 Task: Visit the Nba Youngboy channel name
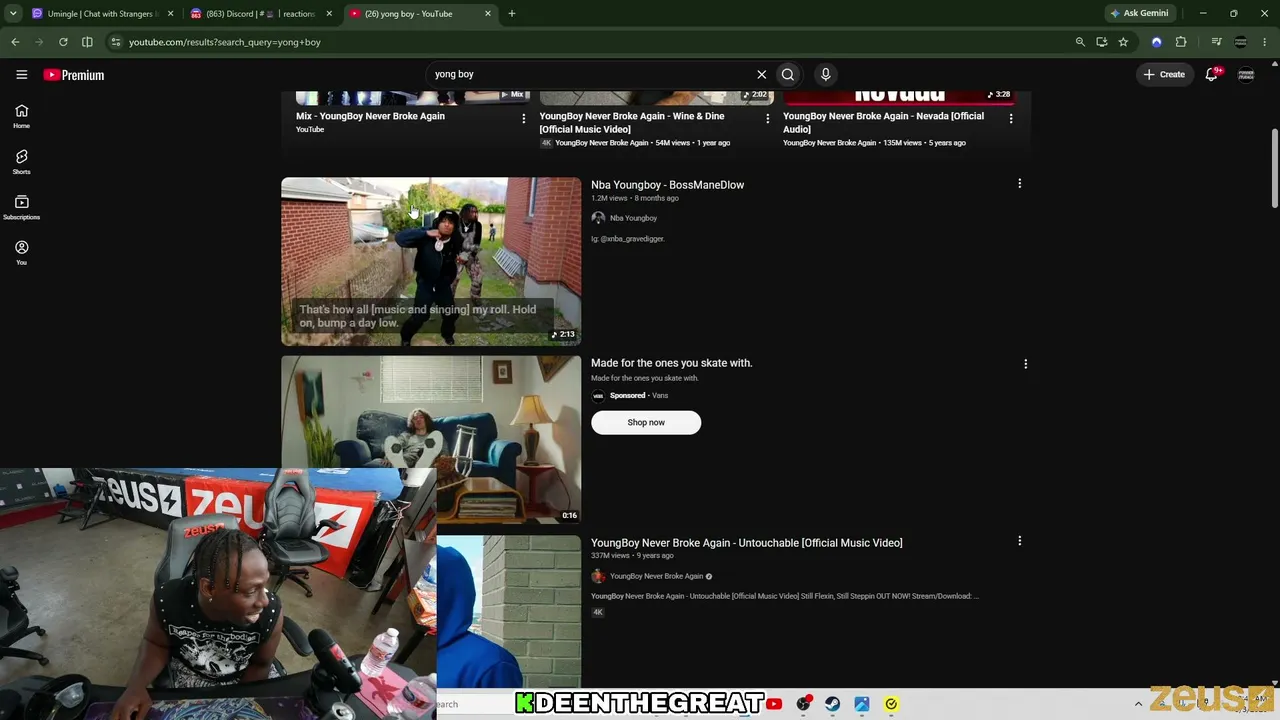[x=633, y=218]
